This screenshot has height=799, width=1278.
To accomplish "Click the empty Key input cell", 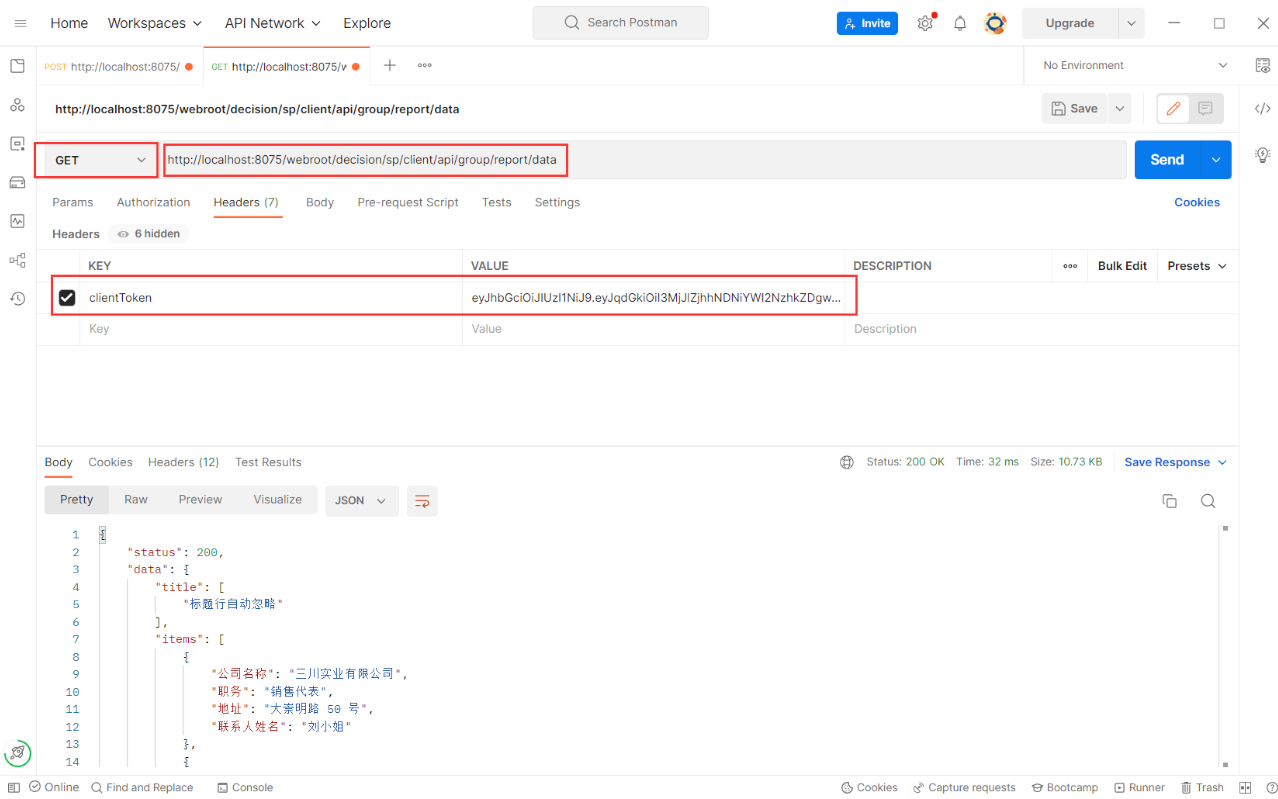I will tap(271, 329).
